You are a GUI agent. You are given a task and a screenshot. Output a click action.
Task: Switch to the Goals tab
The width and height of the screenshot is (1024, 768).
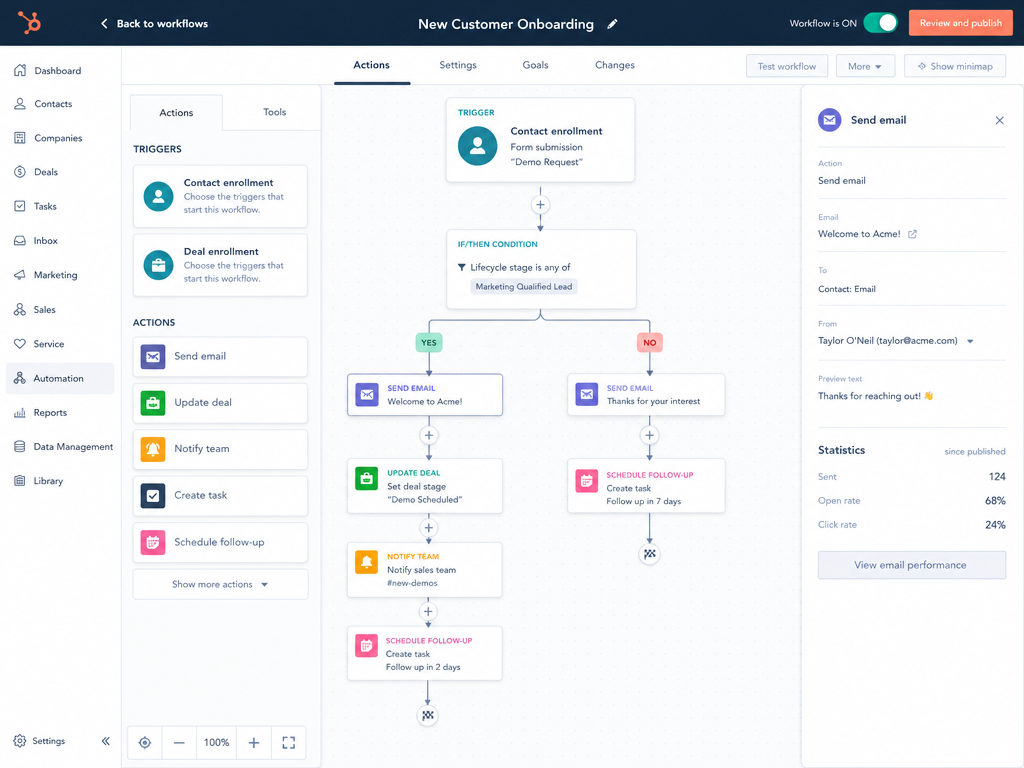pyautogui.click(x=535, y=65)
